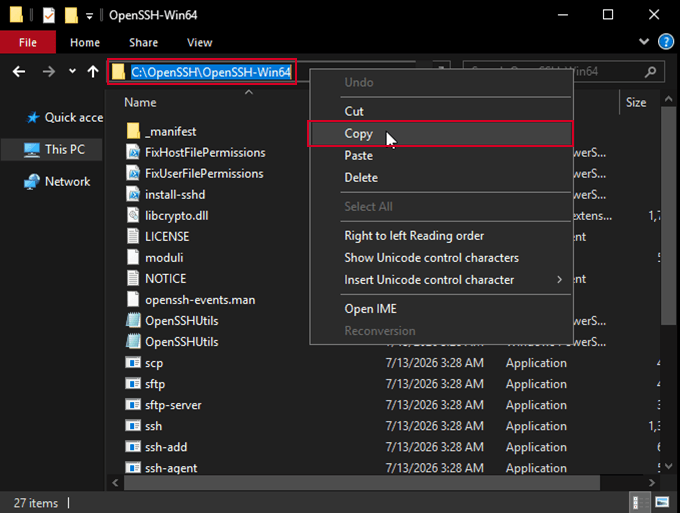Screen dimensions: 680x513
Task: Choose Paste from the context menu
Action: click(441, 156)
